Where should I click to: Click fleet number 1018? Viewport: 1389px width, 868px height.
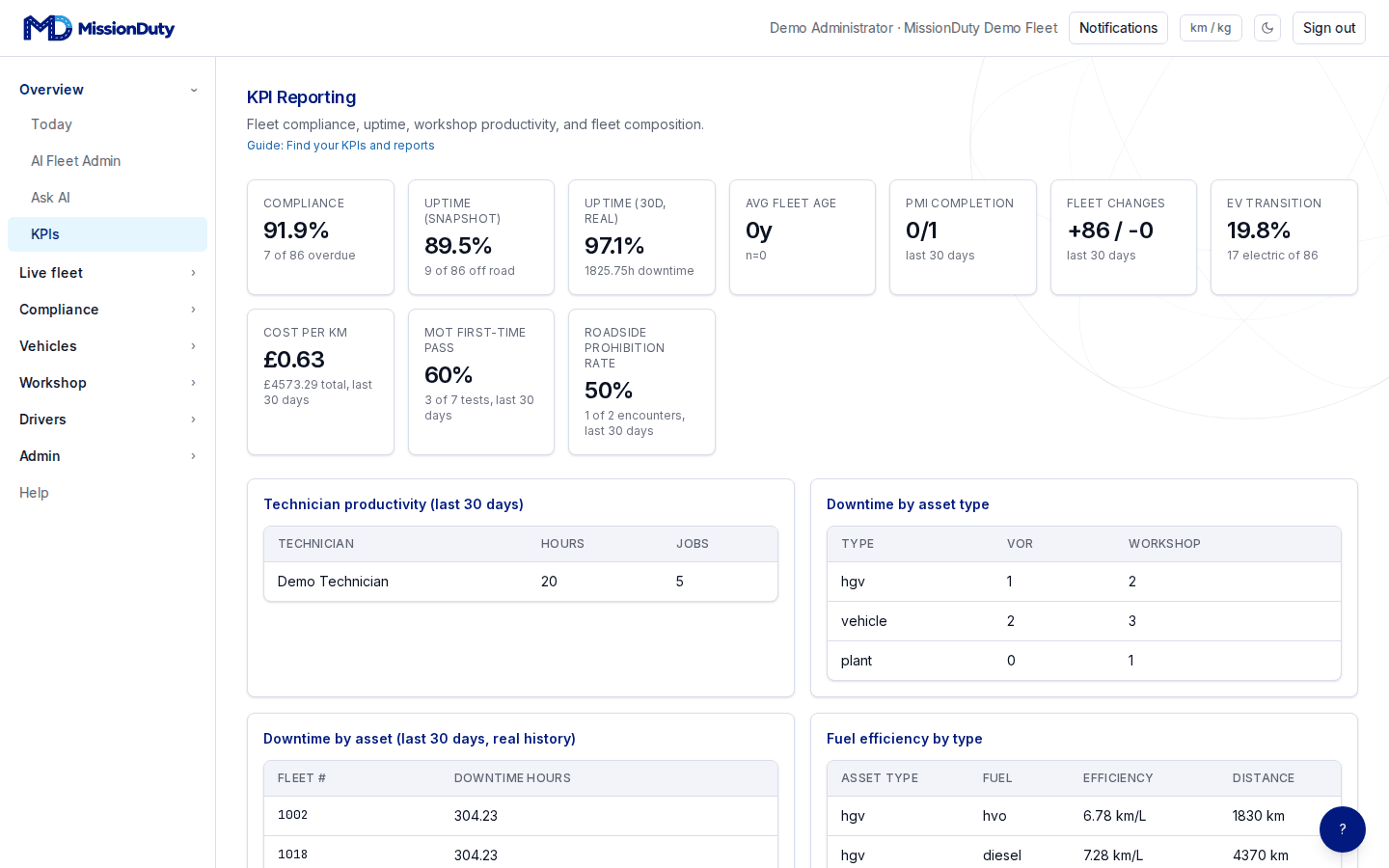[292, 854]
